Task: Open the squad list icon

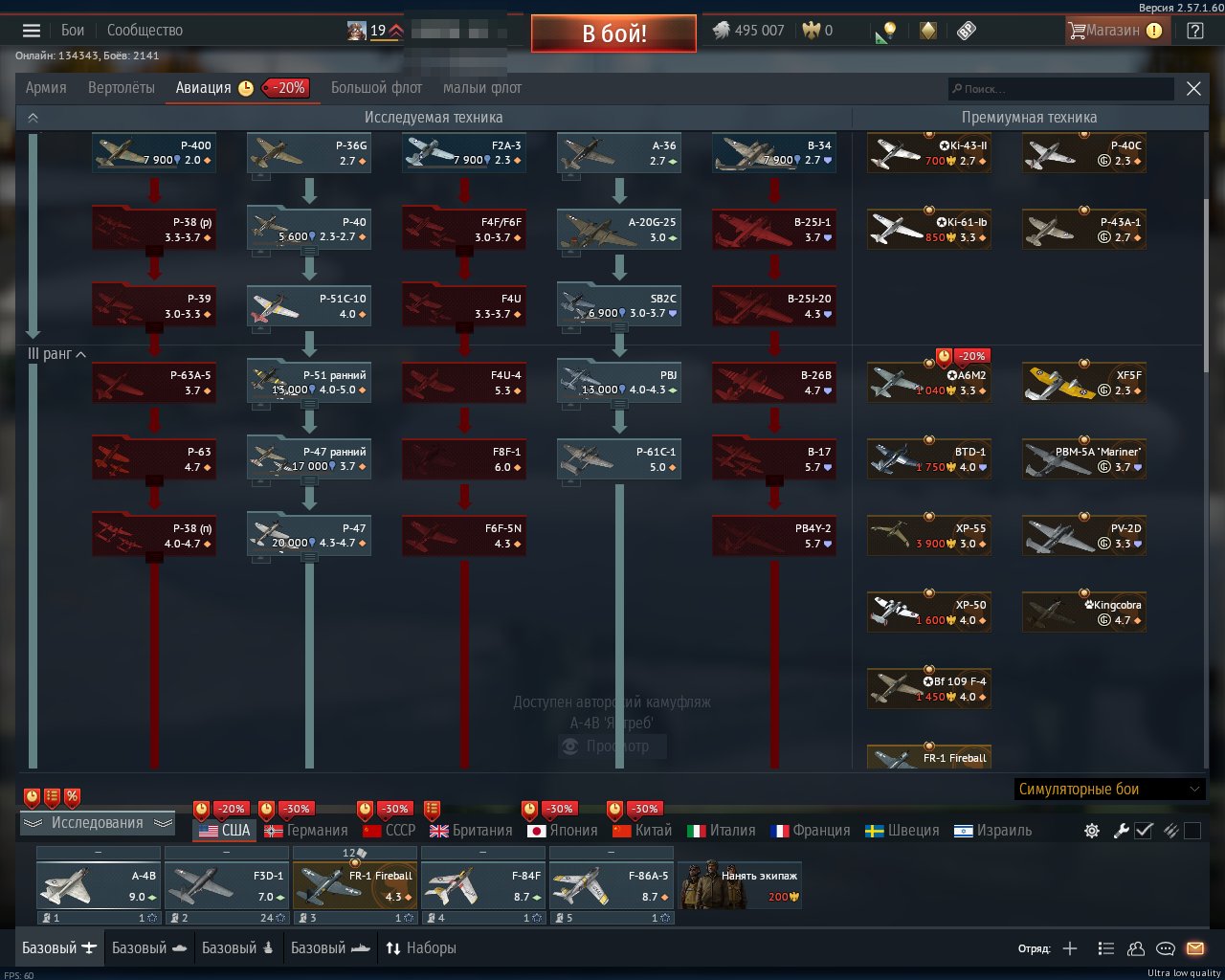Action: [x=1106, y=948]
